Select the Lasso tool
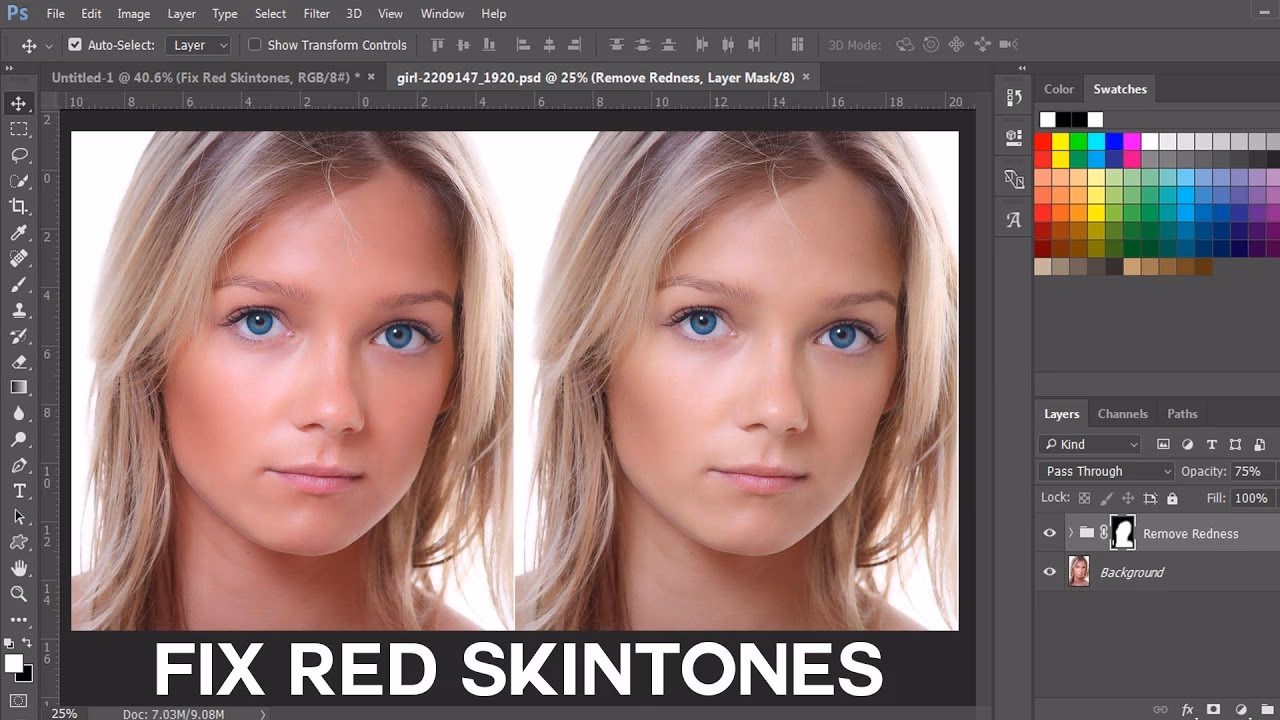 click(19, 155)
